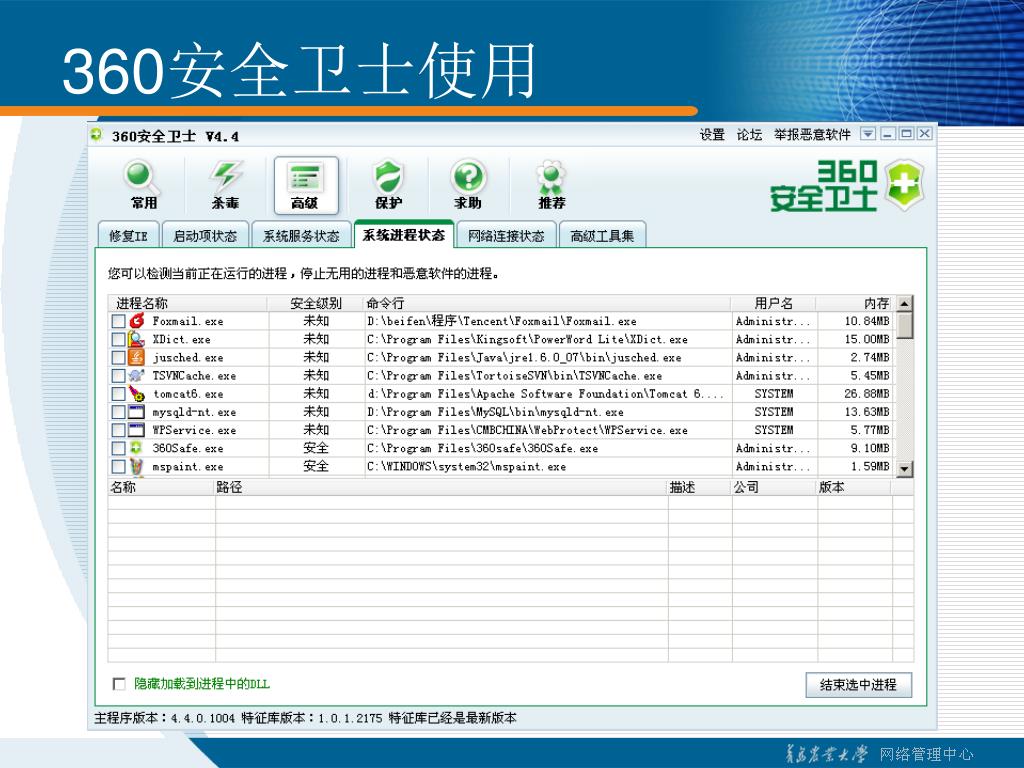
Task: Click the process list scrollbar thumb
Action: 904,325
